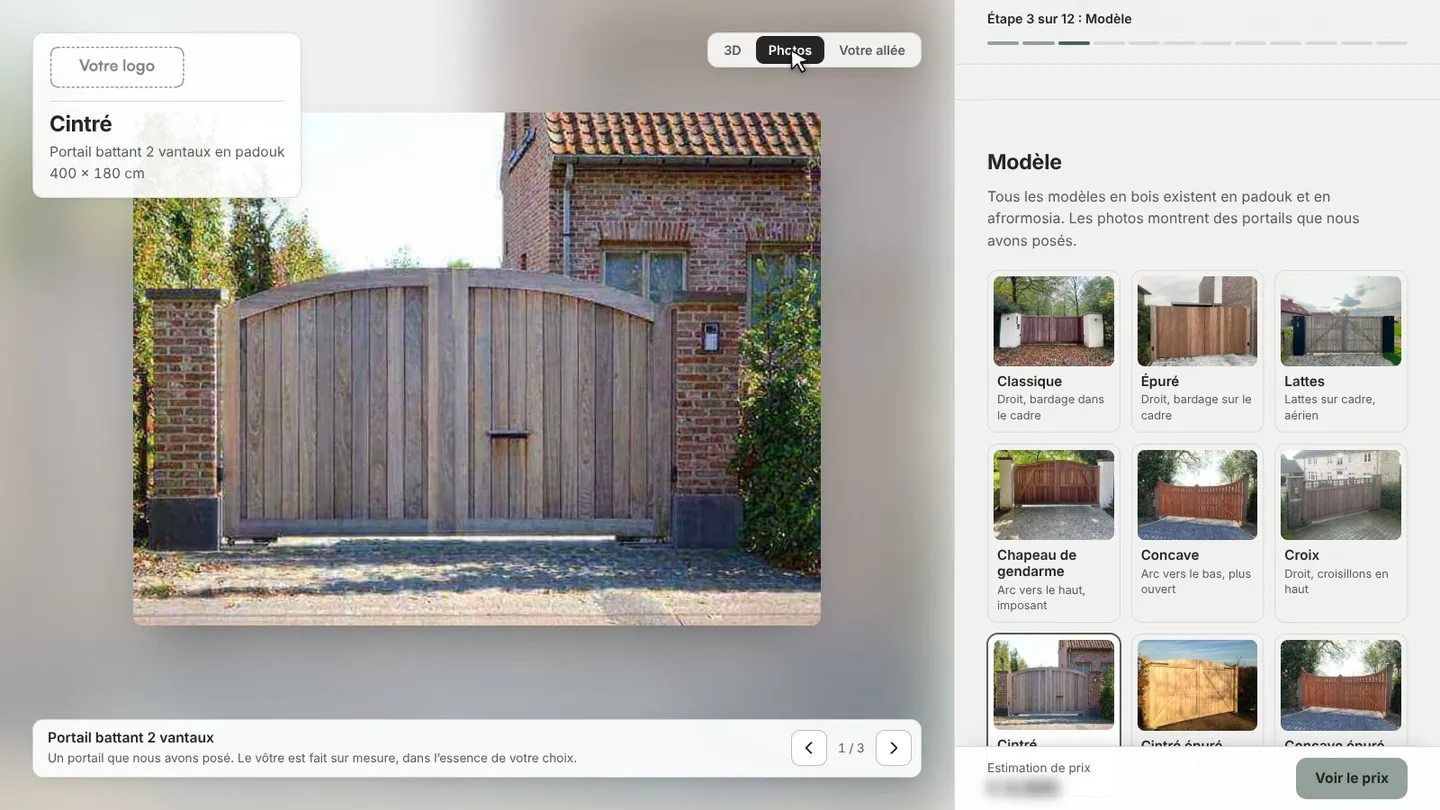This screenshot has height=810, width=1440.
Task: Pick the Lattes gate model card
Action: (1341, 351)
